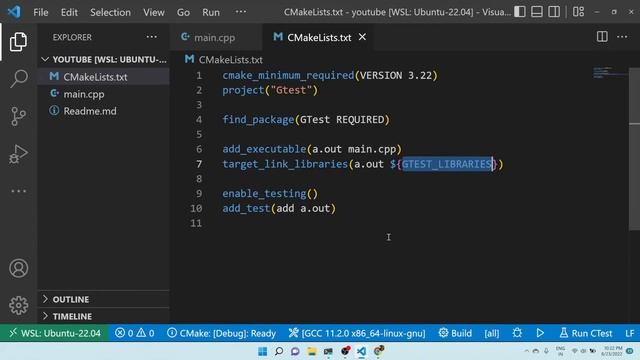The height and width of the screenshot is (360, 640).
Task: Expand the TIMELINE section
Action: [x=104, y=316]
